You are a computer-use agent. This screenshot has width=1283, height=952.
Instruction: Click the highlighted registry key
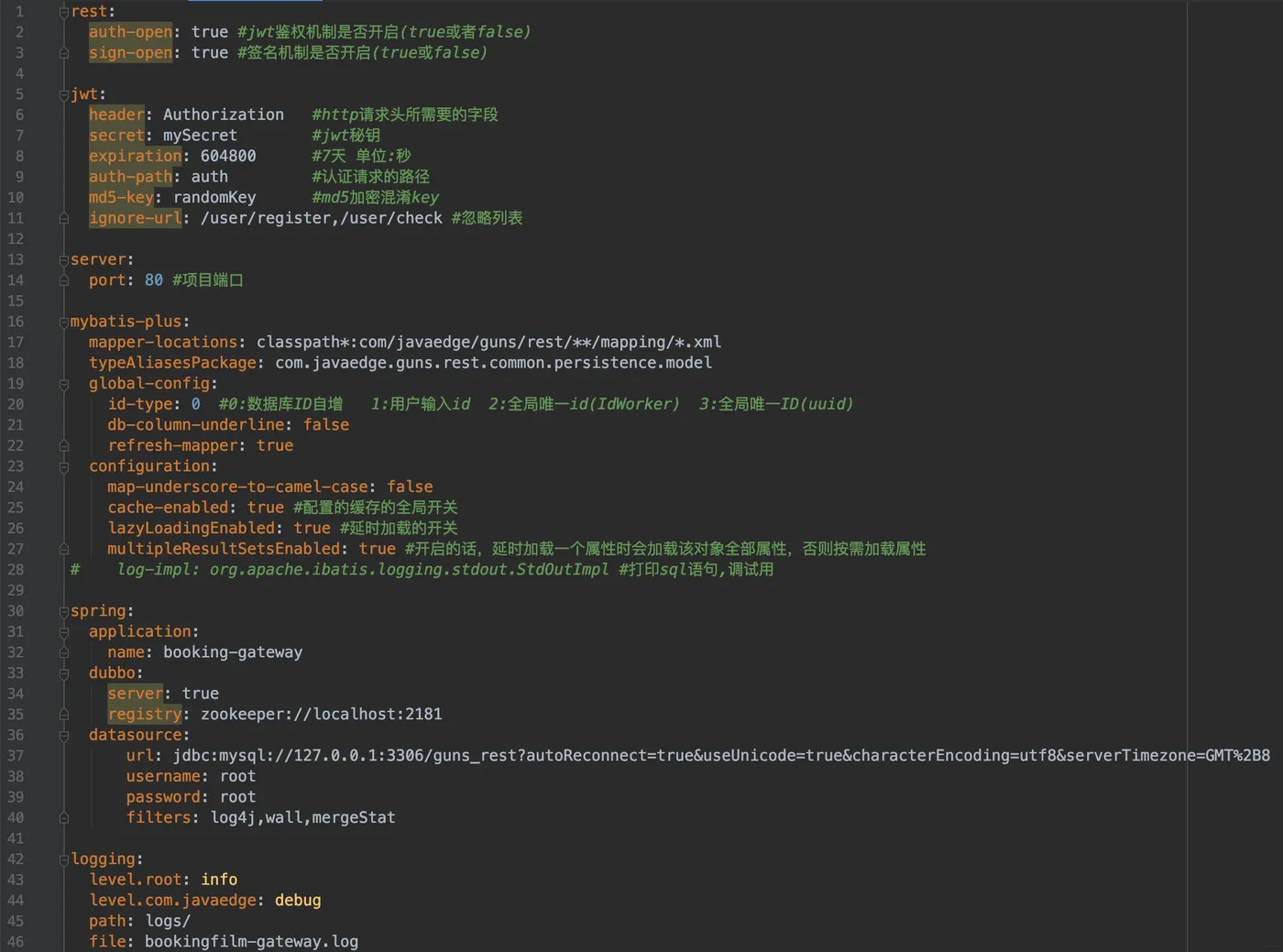(145, 715)
